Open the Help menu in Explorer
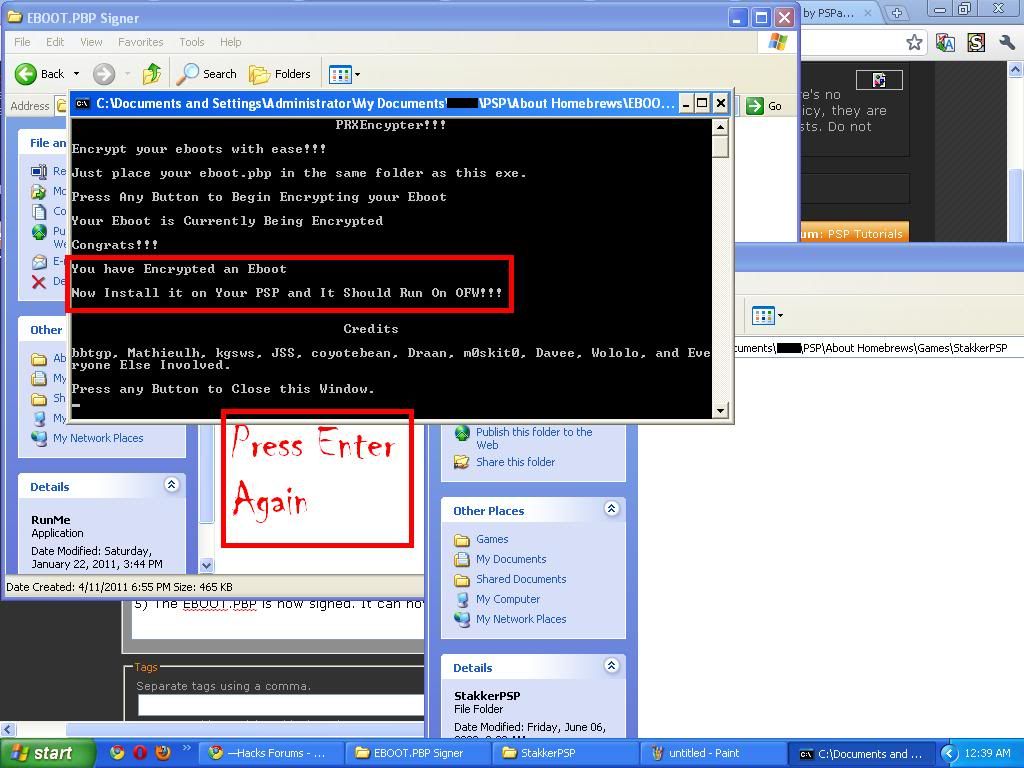Image resolution: width=1024 pixels, height=768 pixels. 231,42
